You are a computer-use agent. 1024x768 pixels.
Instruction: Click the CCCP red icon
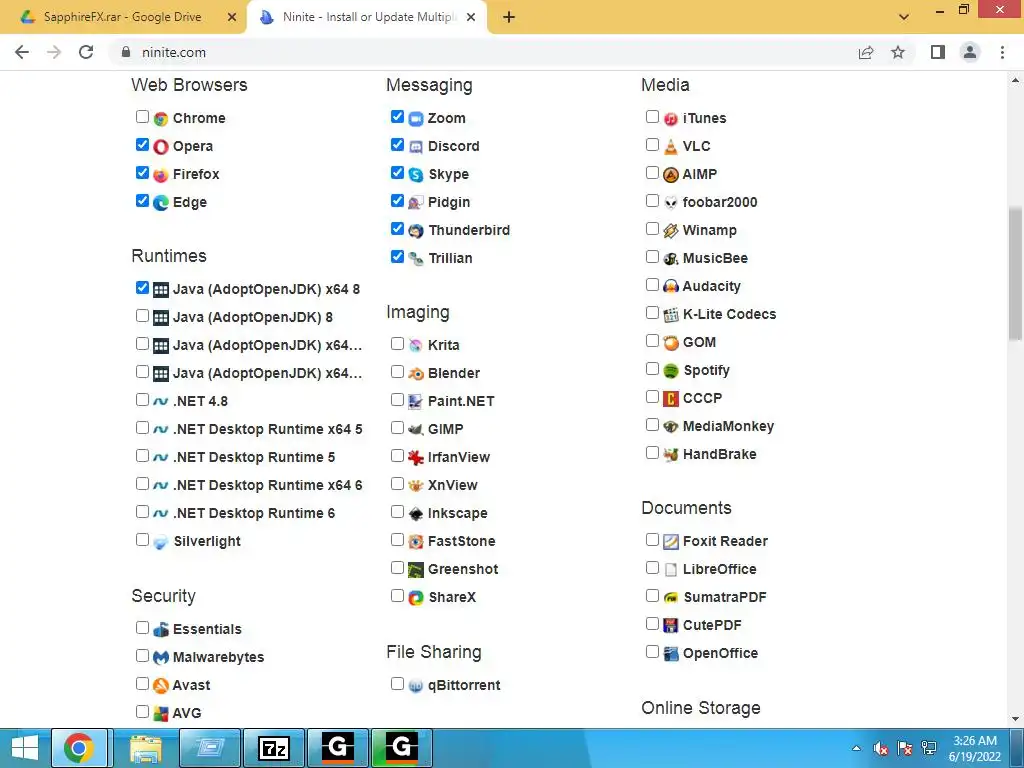671,399
